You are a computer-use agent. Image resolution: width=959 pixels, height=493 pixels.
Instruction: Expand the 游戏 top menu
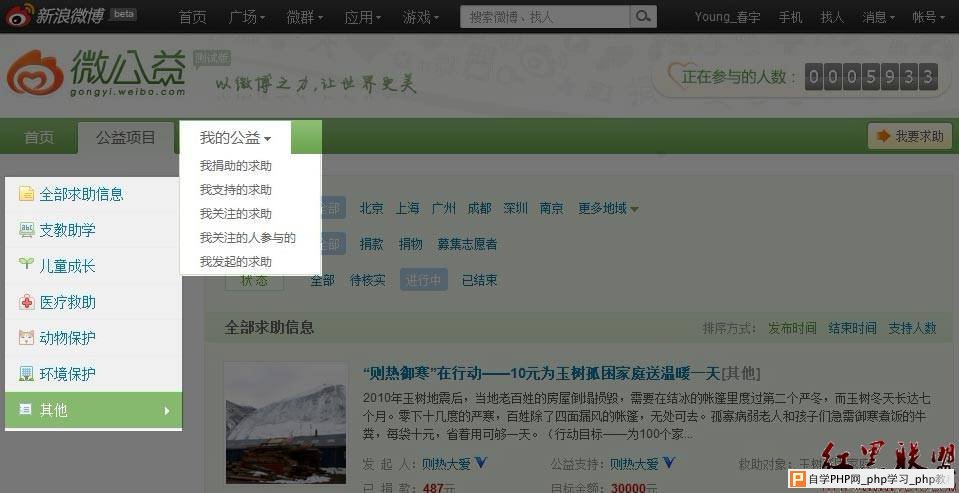(421, 17)
